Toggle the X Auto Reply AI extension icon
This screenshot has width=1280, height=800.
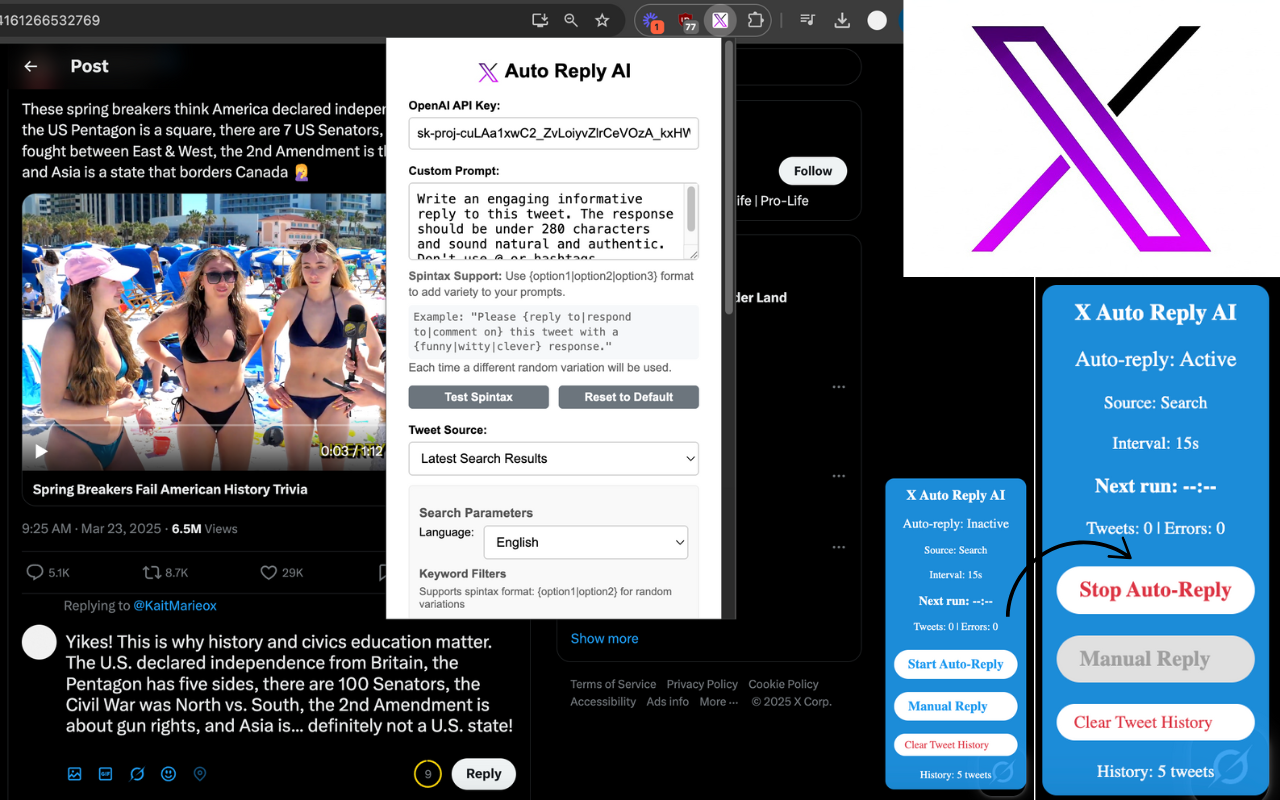pyautogui.click(x=720, y=20)
